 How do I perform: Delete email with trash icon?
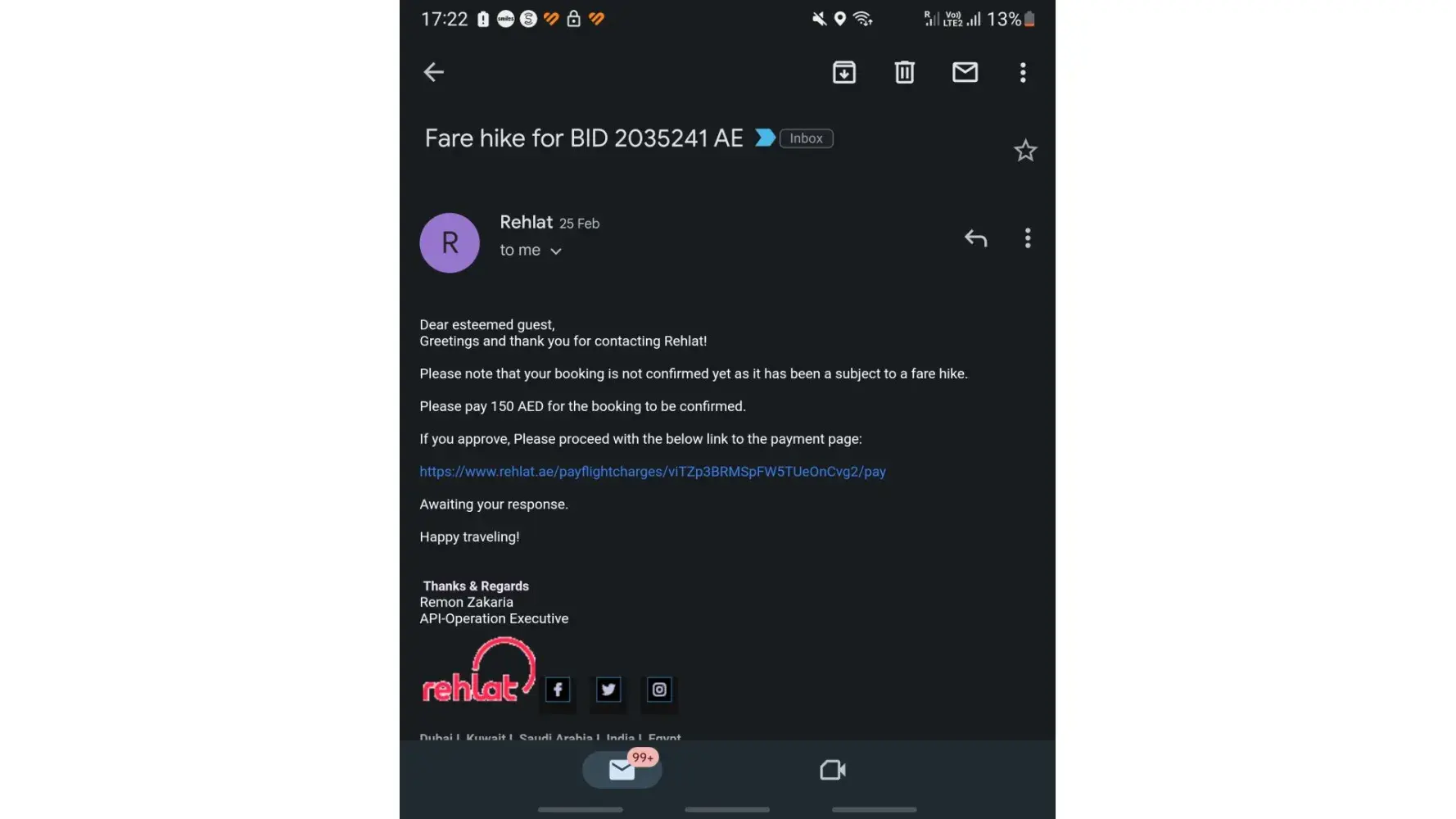tap(904, 72)
